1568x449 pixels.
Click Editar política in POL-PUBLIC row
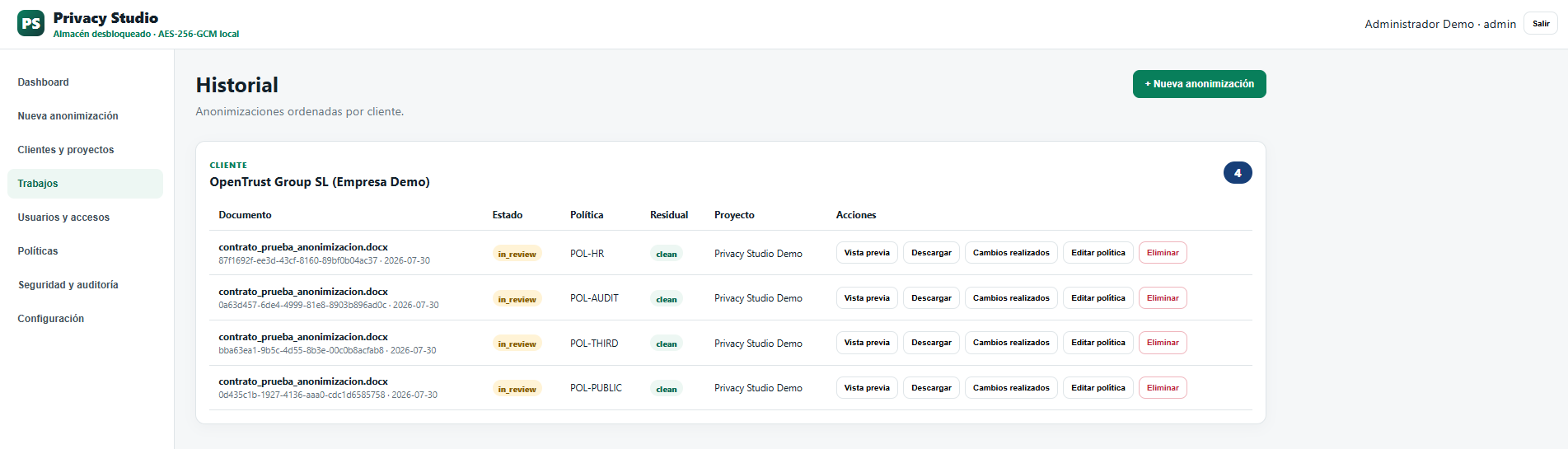tap(1098, 388)
